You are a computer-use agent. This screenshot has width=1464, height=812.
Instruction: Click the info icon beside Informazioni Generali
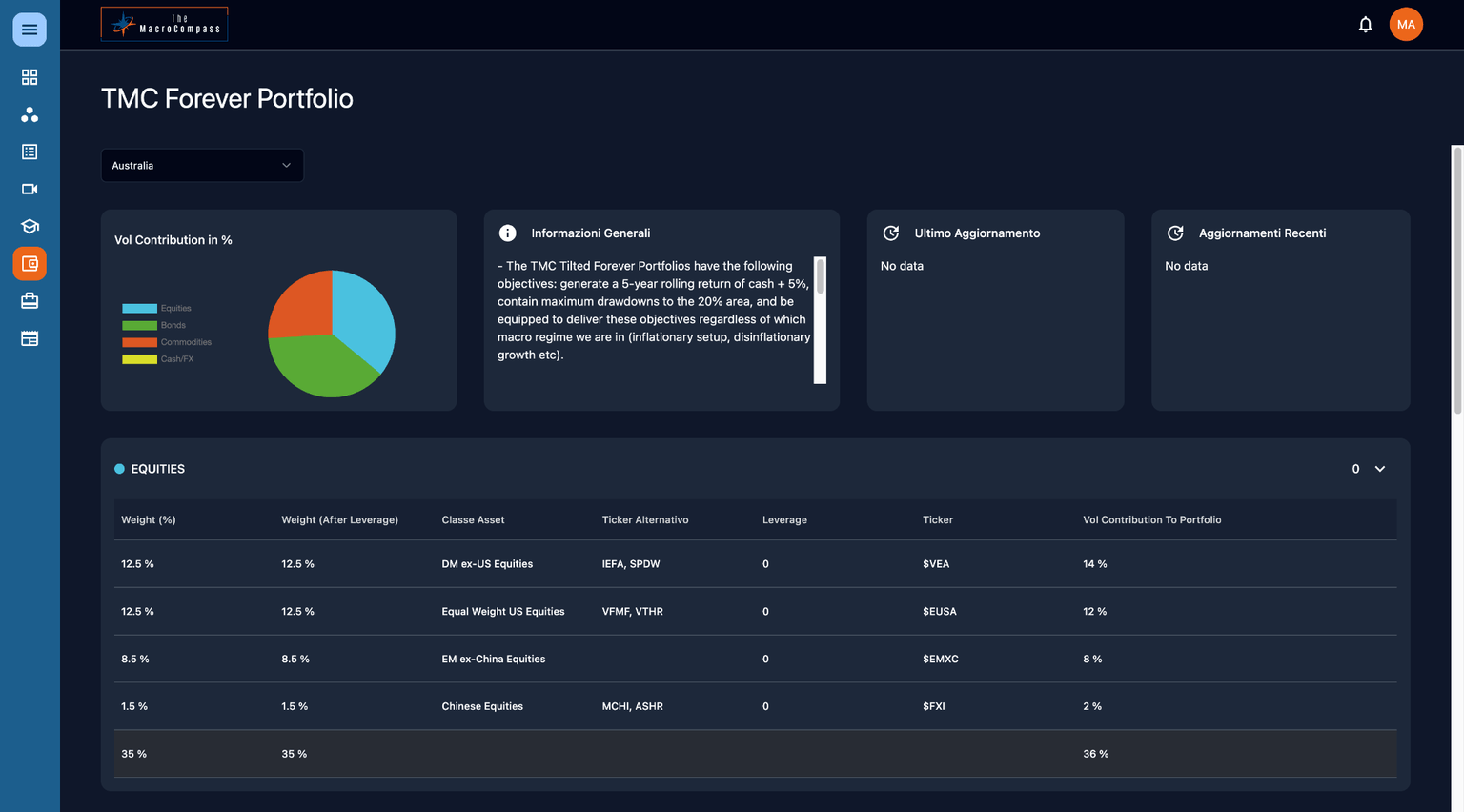(x=508, y=233)
